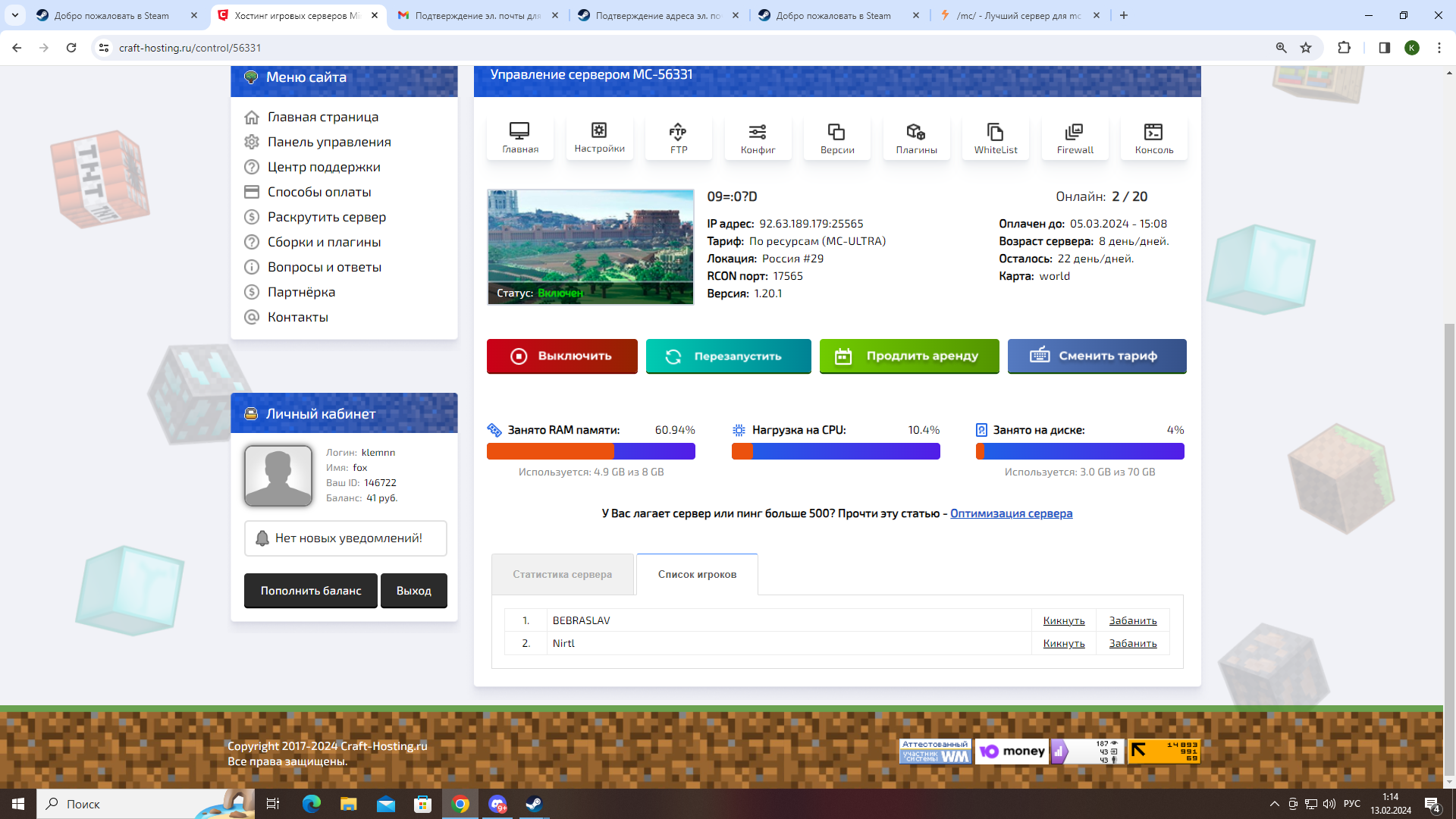1456x819 pixels.
Task: Click the Windows taskbar search box
Action: (144, 804)
